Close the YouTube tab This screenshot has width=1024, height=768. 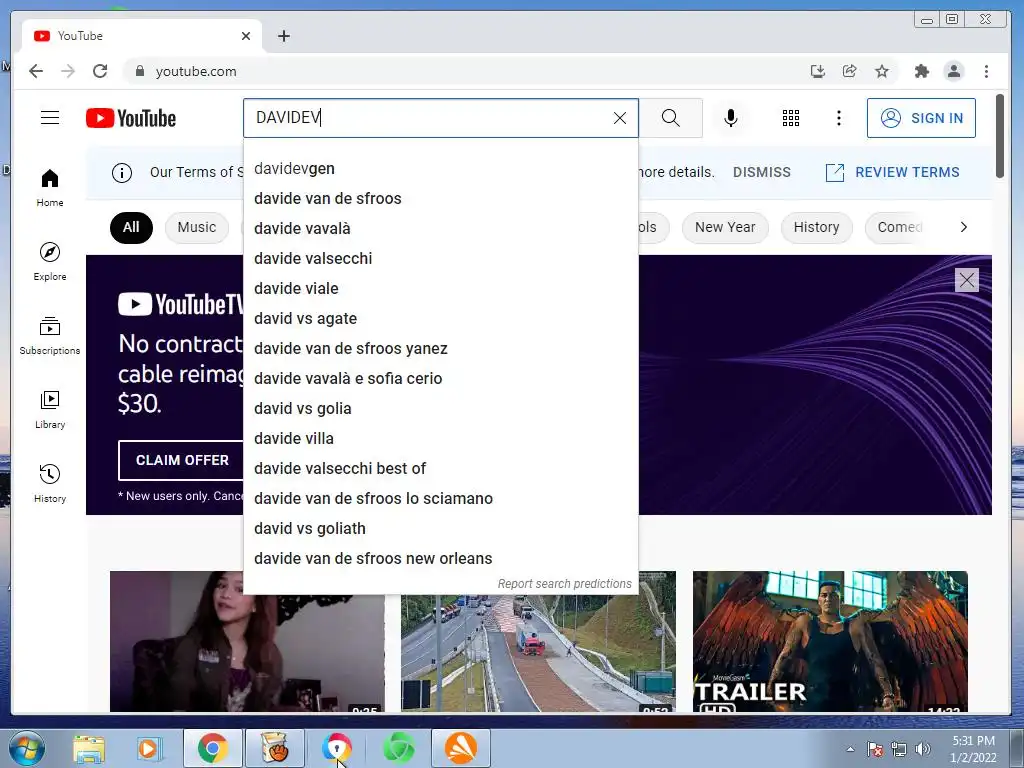click(x=246, y=36)
